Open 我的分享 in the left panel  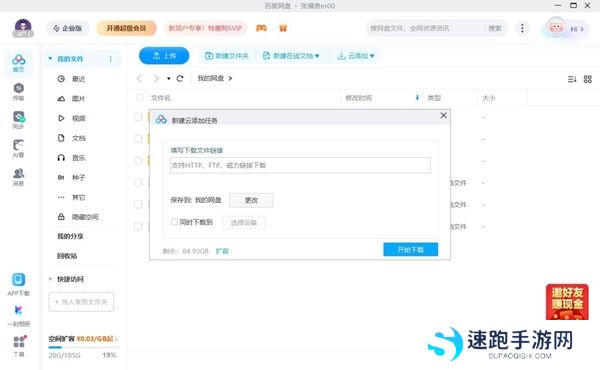tap(70, 236)
